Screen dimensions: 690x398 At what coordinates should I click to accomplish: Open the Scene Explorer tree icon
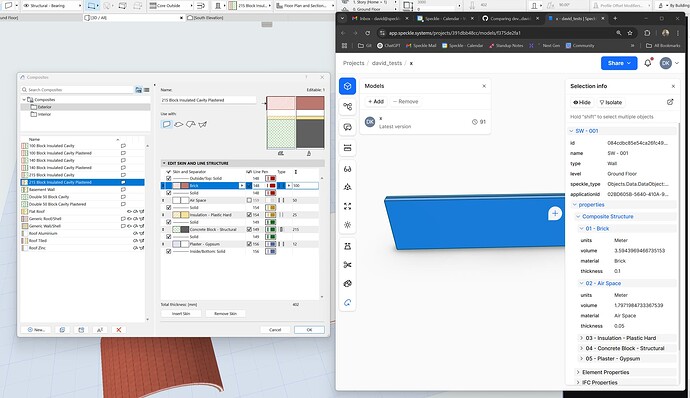pyautogui.click(x=348, y=107)
